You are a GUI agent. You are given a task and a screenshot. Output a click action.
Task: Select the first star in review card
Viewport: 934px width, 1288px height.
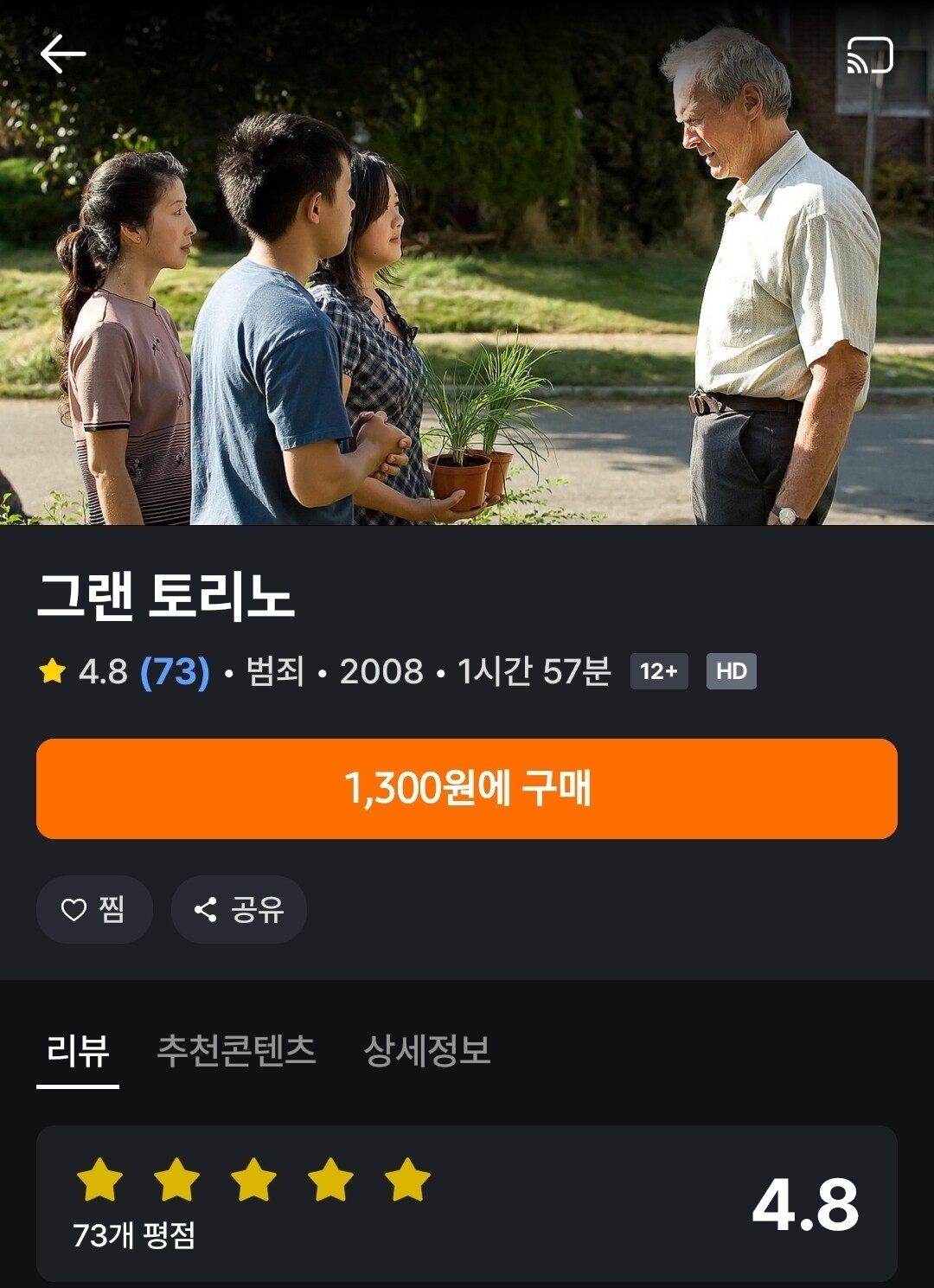99,1180
